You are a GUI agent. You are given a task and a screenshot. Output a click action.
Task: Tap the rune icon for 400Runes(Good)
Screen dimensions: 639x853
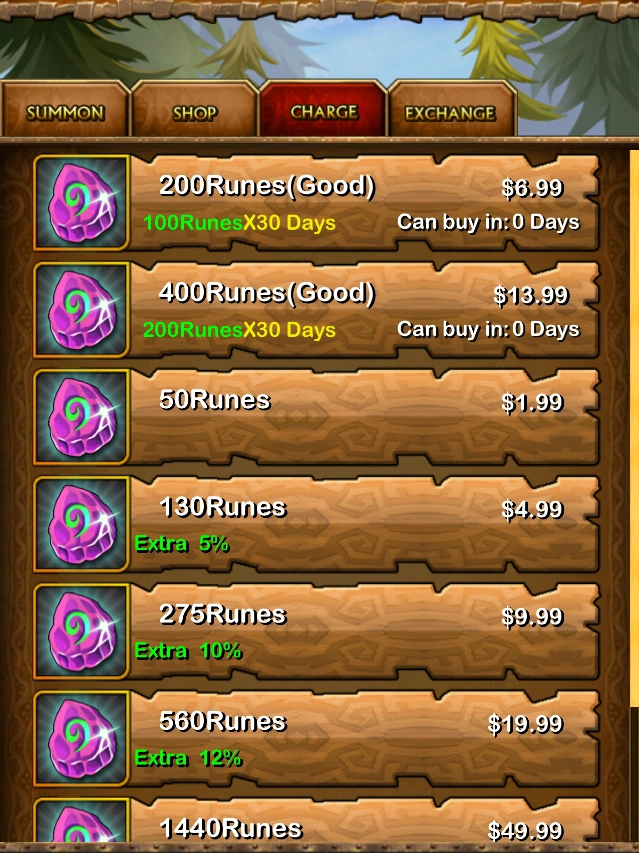(x=81, y=310)
